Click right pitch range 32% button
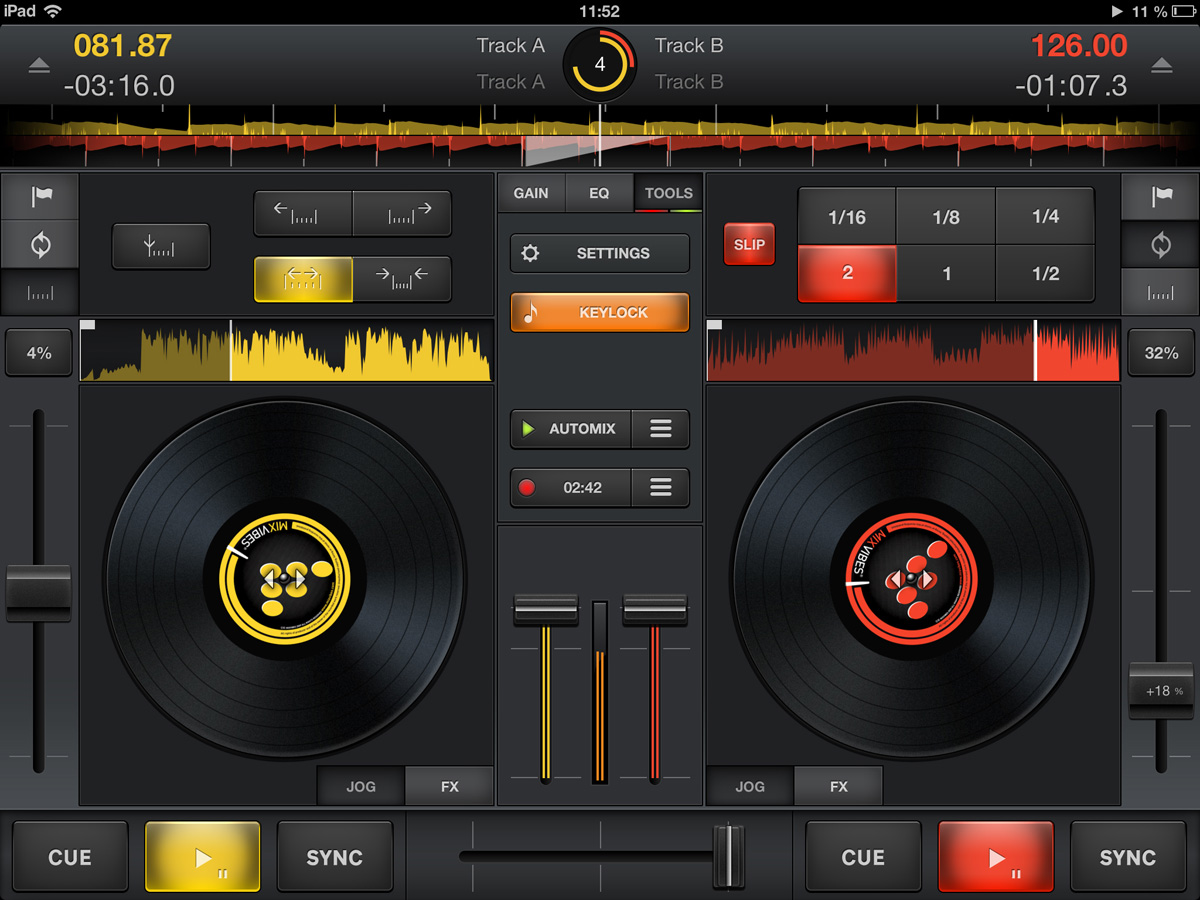The width and height of the screenshot is (1200, 900). pos(1161,353)
